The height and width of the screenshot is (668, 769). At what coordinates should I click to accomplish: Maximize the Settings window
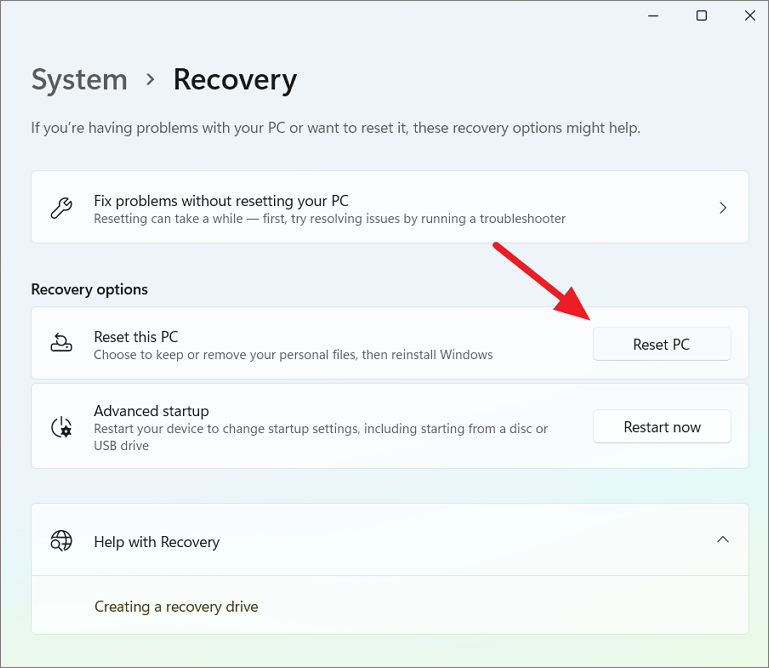(701, 16)
